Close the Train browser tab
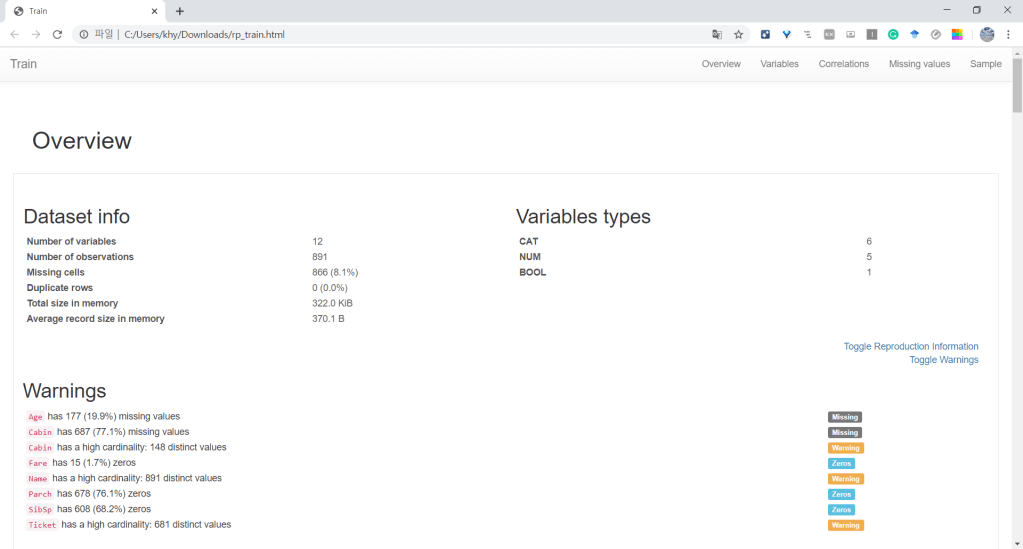The width and height of the screenshot is (1023, 549). pyautogui.click(x=155, y=11)
